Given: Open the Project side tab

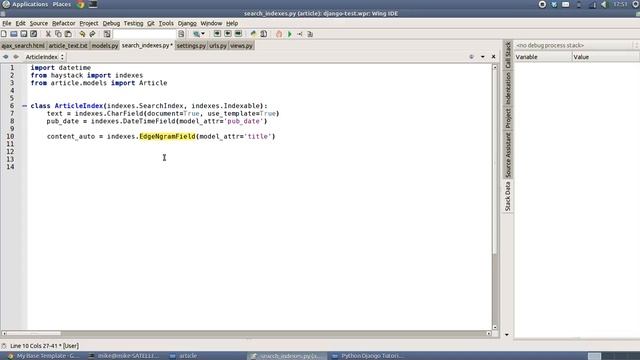Looking at the screenshot, I should [508, 118].
